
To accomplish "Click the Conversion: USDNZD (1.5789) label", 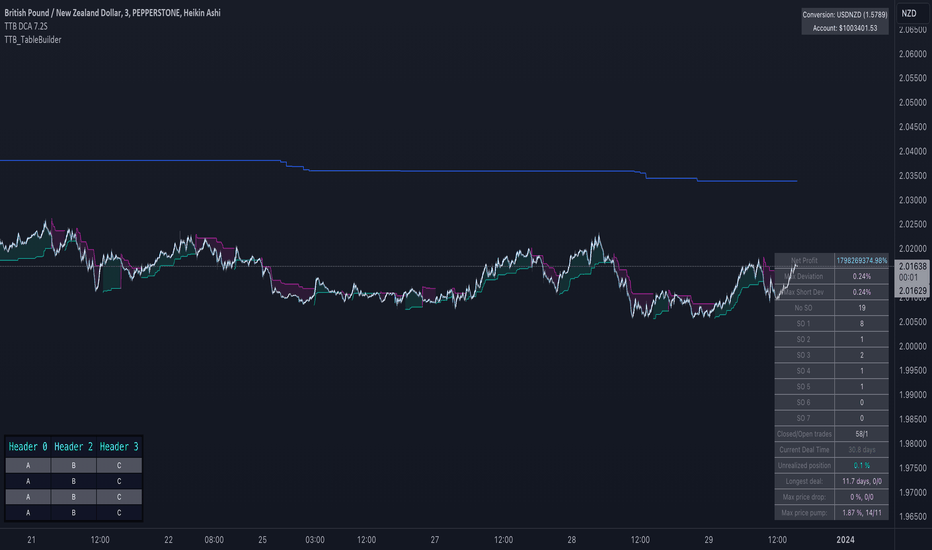I will (x=845, y=15).
